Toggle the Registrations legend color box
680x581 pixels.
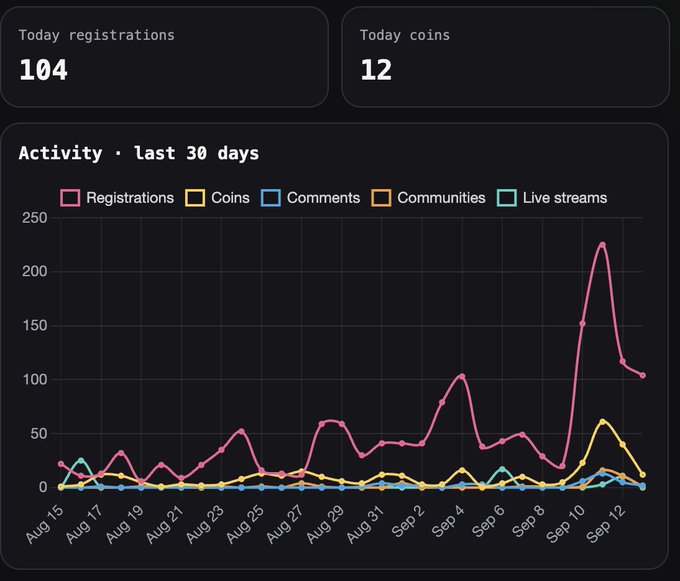(70, 198)
